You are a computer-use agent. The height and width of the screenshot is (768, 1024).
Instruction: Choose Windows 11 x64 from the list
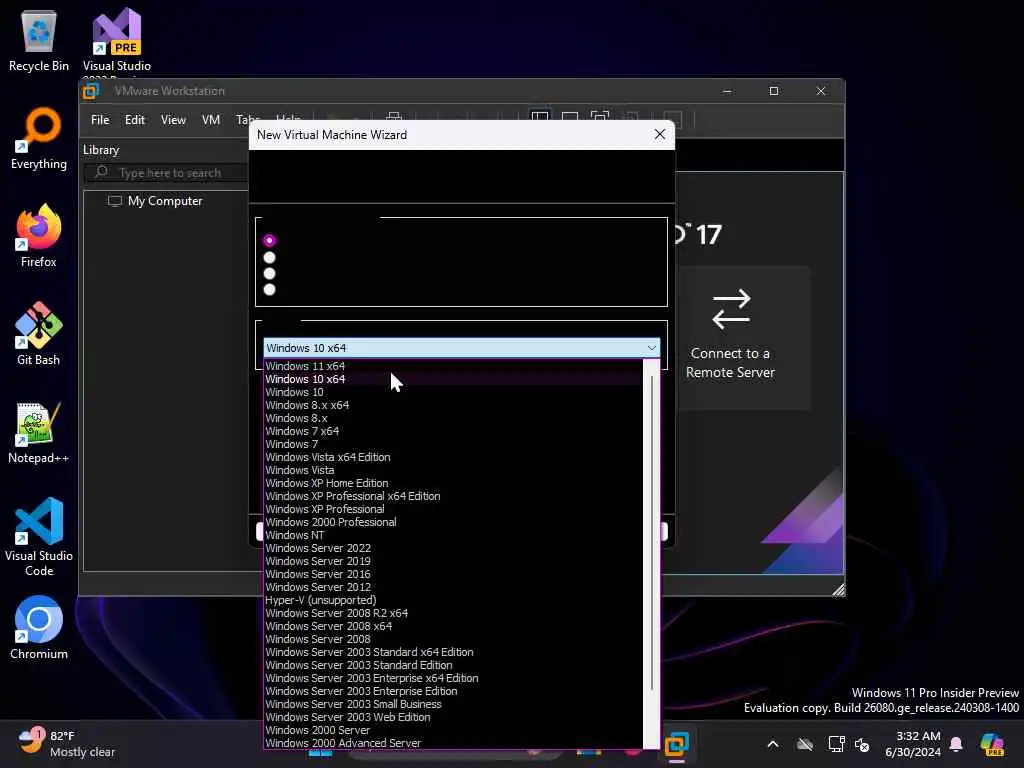pos(453,366)
